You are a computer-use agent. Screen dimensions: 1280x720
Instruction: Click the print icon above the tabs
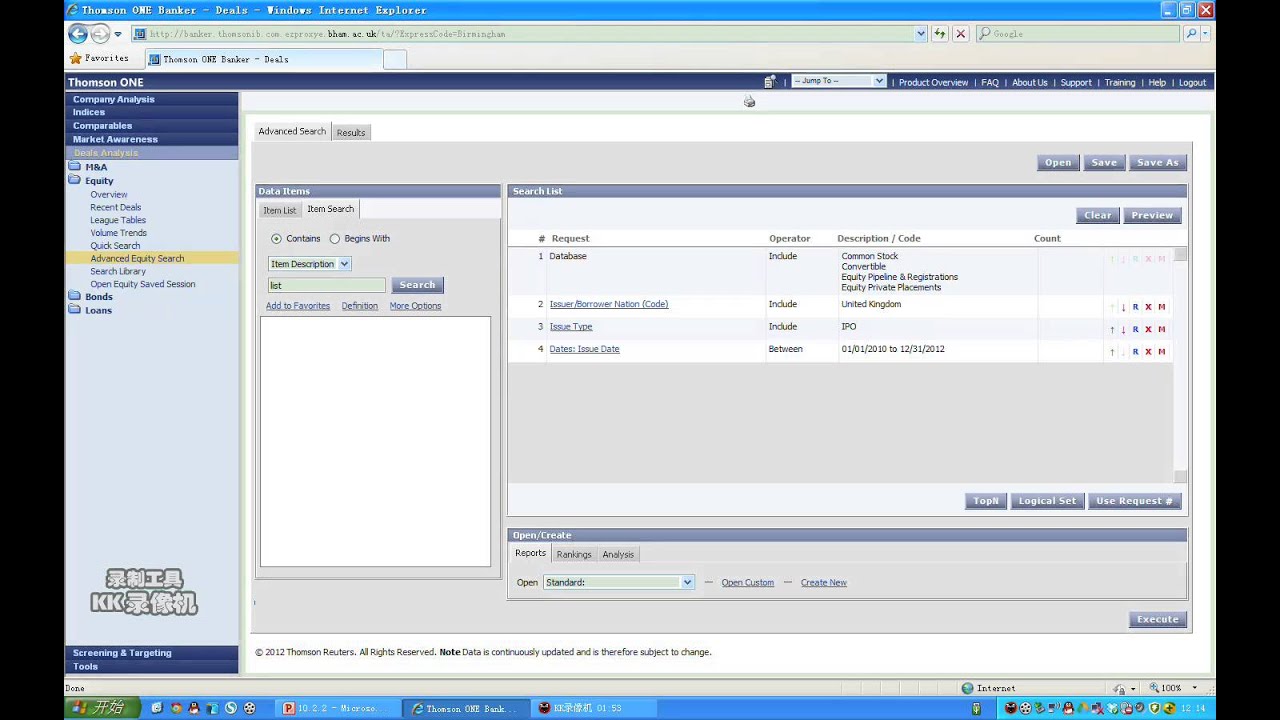coord(749,101)
